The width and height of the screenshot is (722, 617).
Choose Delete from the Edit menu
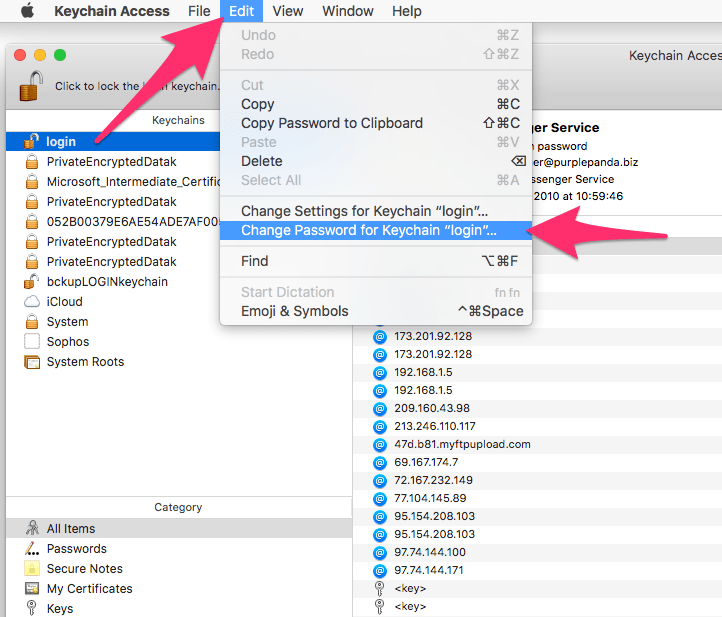[376, 161]
